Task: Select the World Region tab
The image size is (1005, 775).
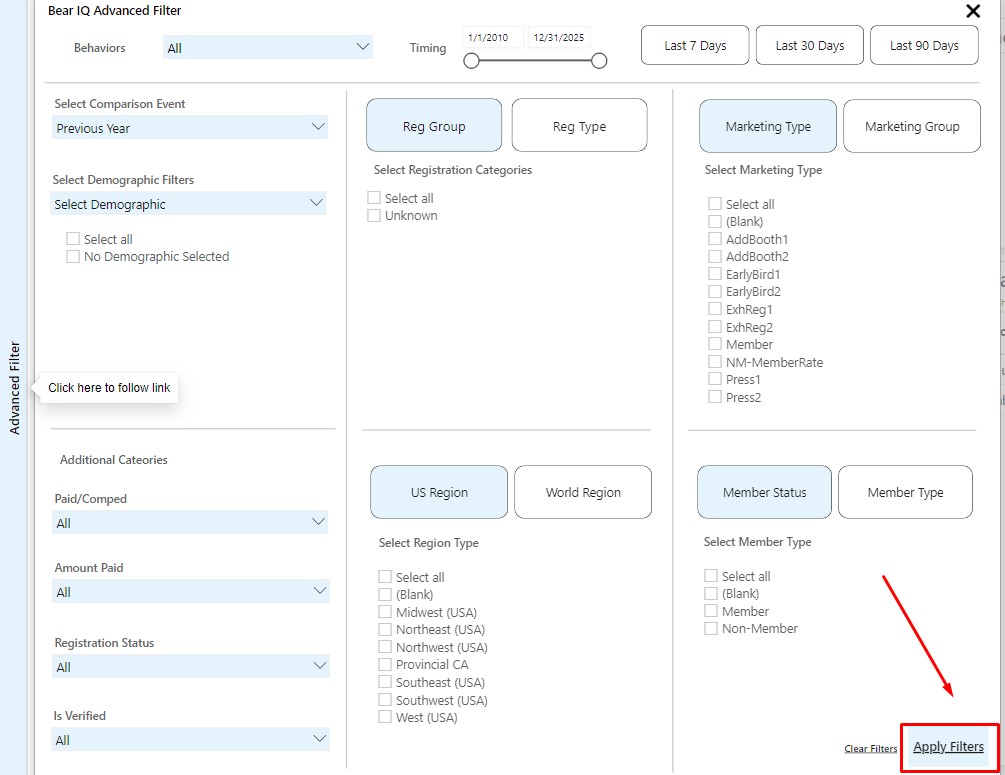Action: pyautogui.click(x=583, y=493)
